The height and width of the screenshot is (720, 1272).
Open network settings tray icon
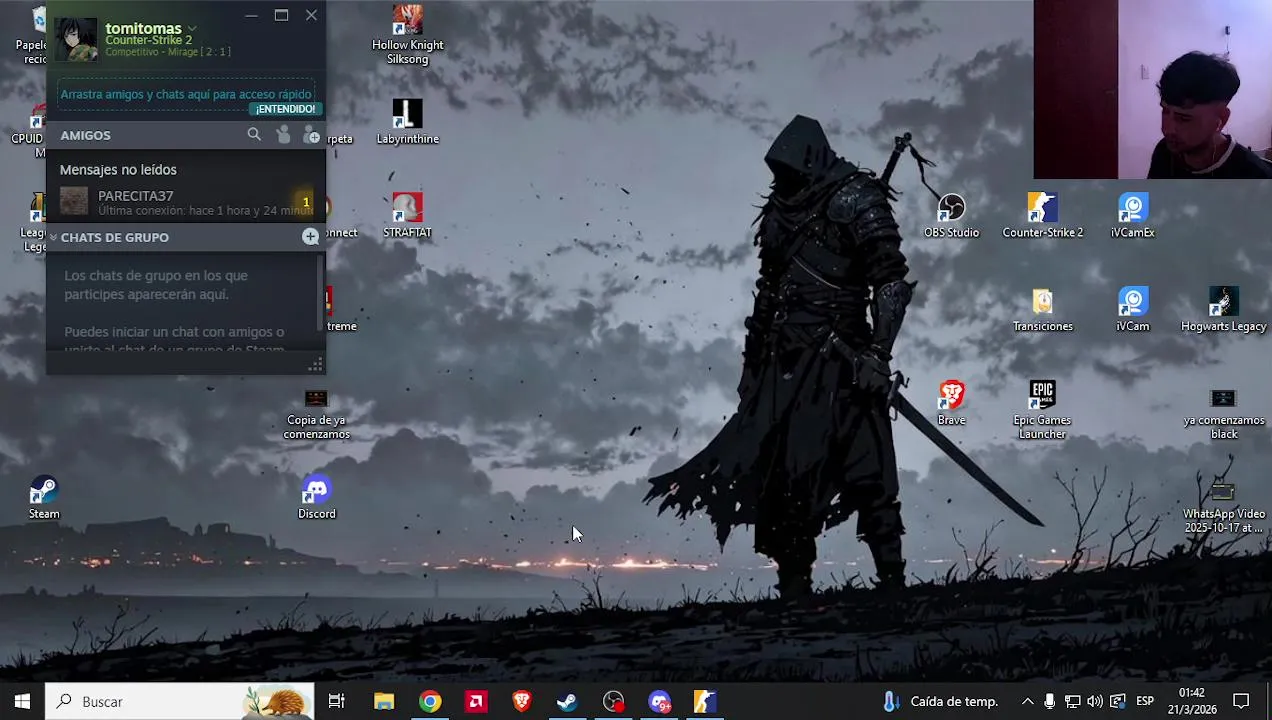pos(1072,702)
